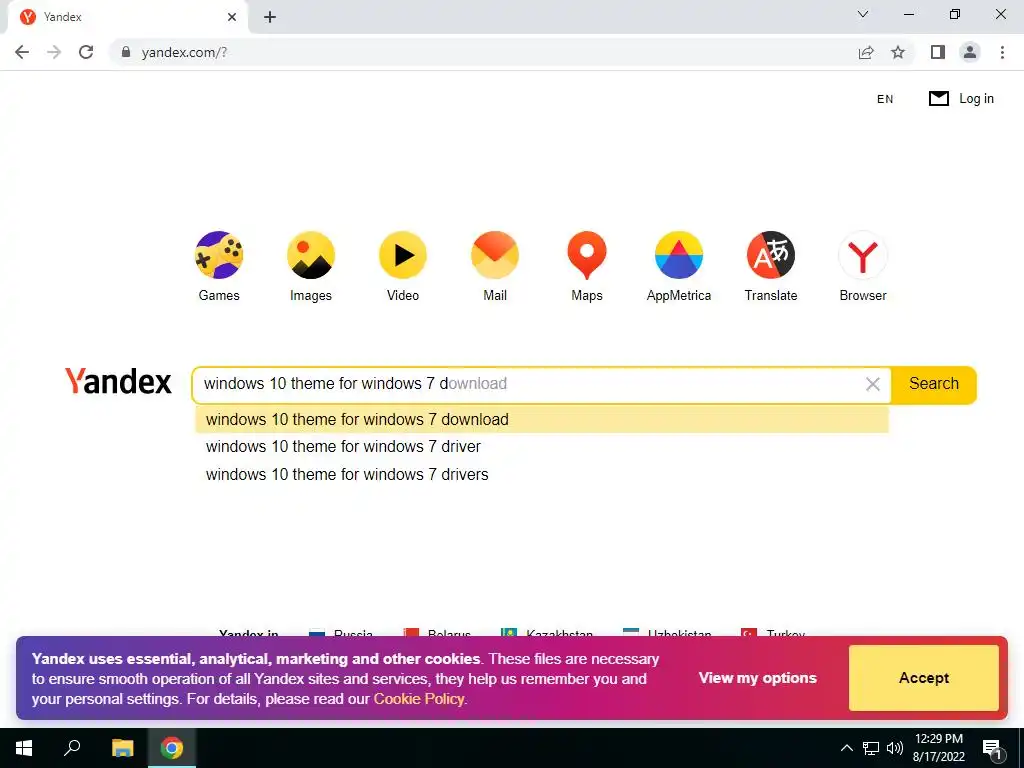Bookmark this page with star icon
1024x768 pixels.
click(898, 52)
